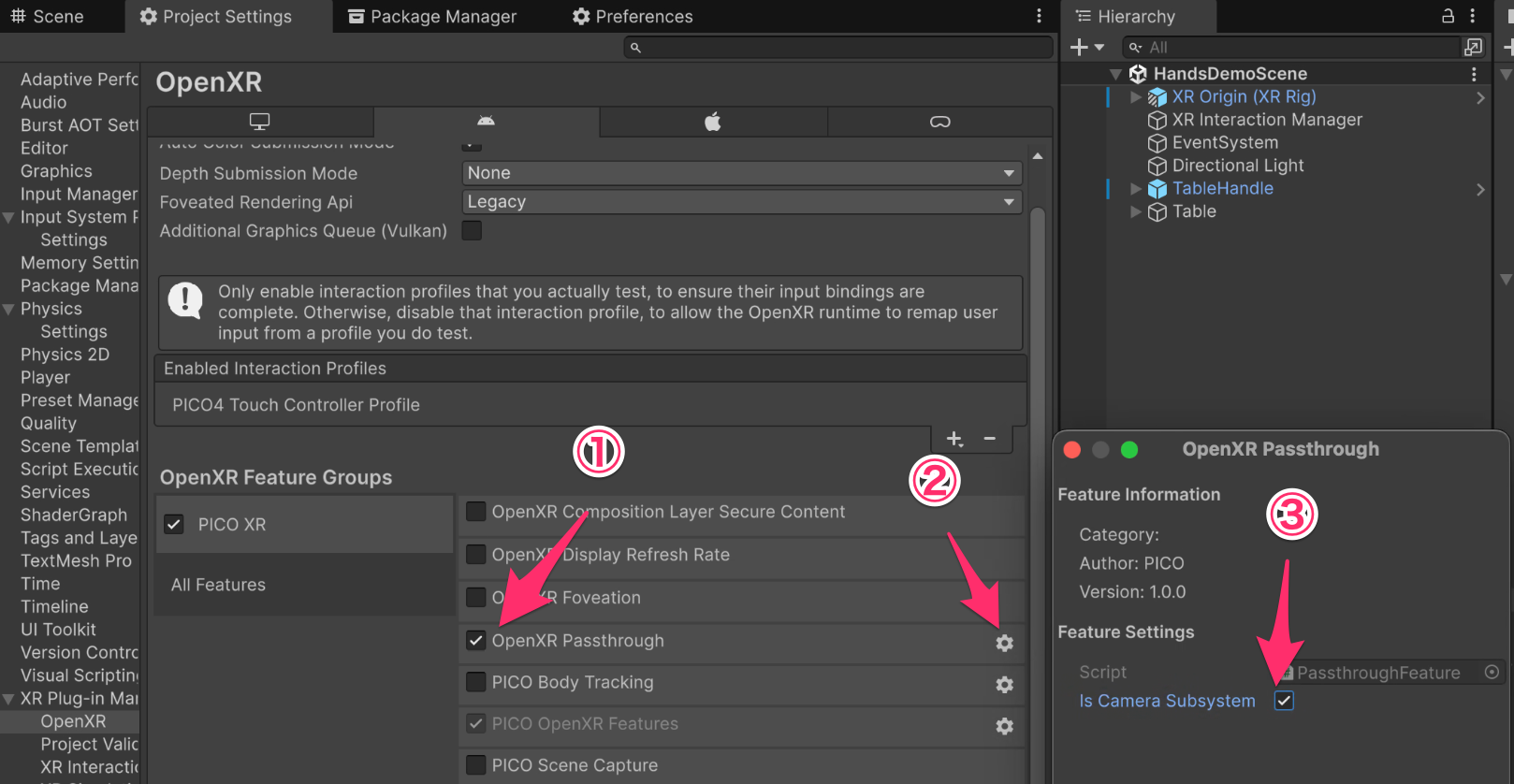Open the Foveated Rendering Api dropdown
The image size is (1514, 784).
coord(741,201)
